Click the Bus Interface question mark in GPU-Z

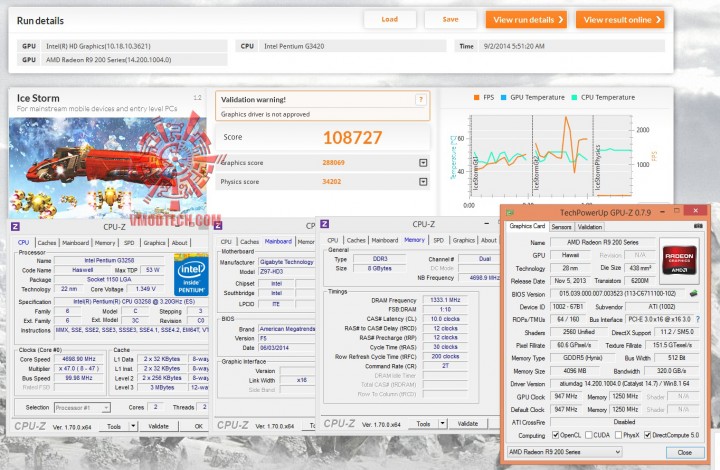click(x=698, y=319)
